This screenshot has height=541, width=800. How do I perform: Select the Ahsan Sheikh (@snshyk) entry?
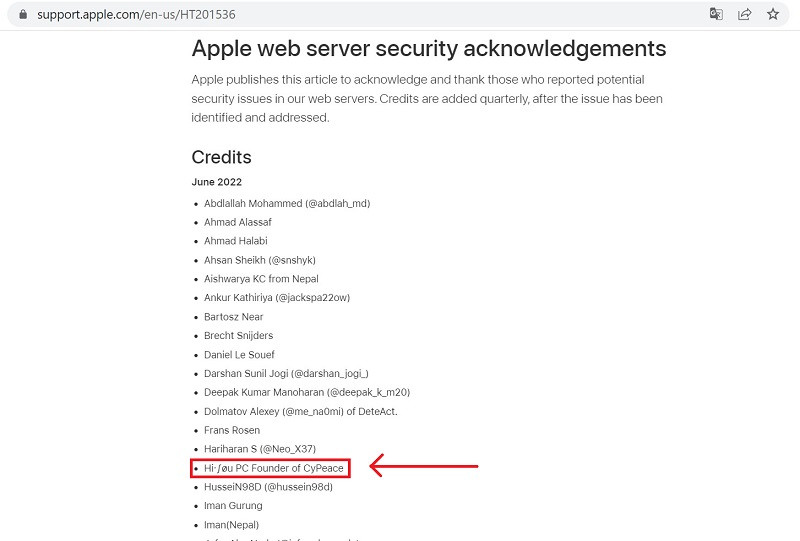[259, 260]
